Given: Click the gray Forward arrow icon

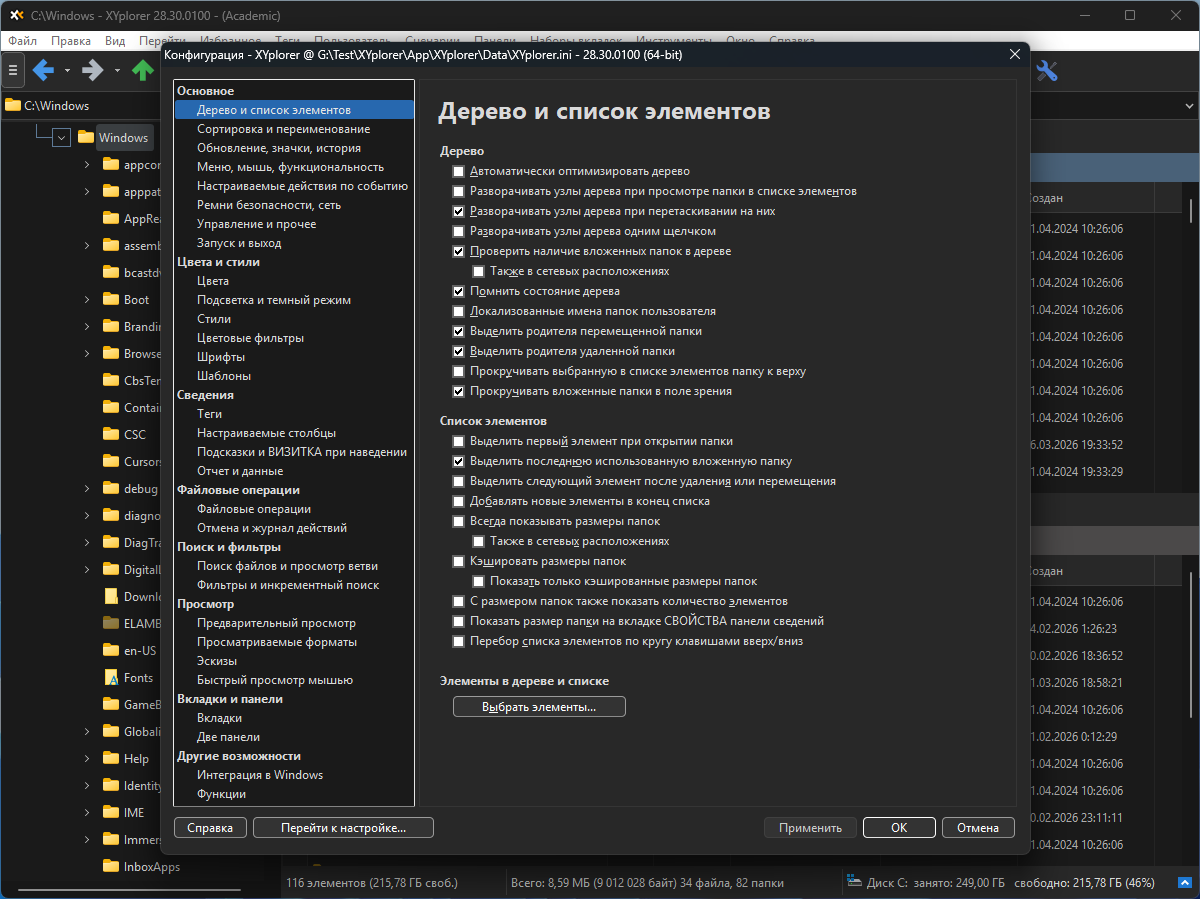Looking at the screenshot, I should [93, 70].
